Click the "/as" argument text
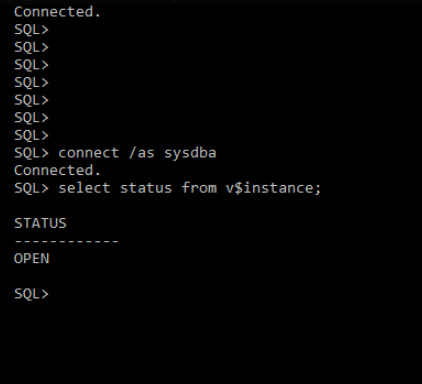 142,153
